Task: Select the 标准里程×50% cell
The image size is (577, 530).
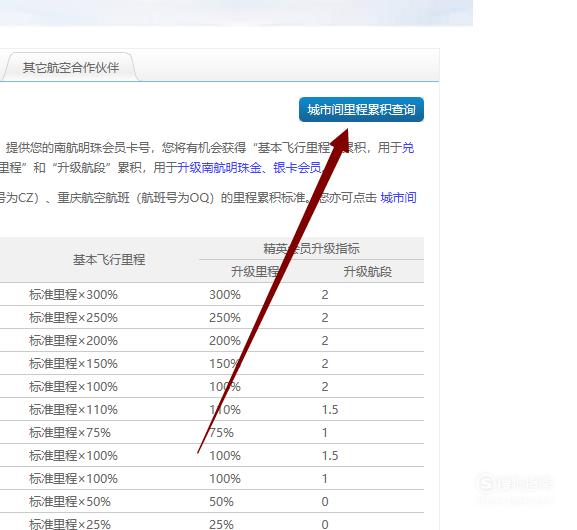Action: tap(70, 502)
